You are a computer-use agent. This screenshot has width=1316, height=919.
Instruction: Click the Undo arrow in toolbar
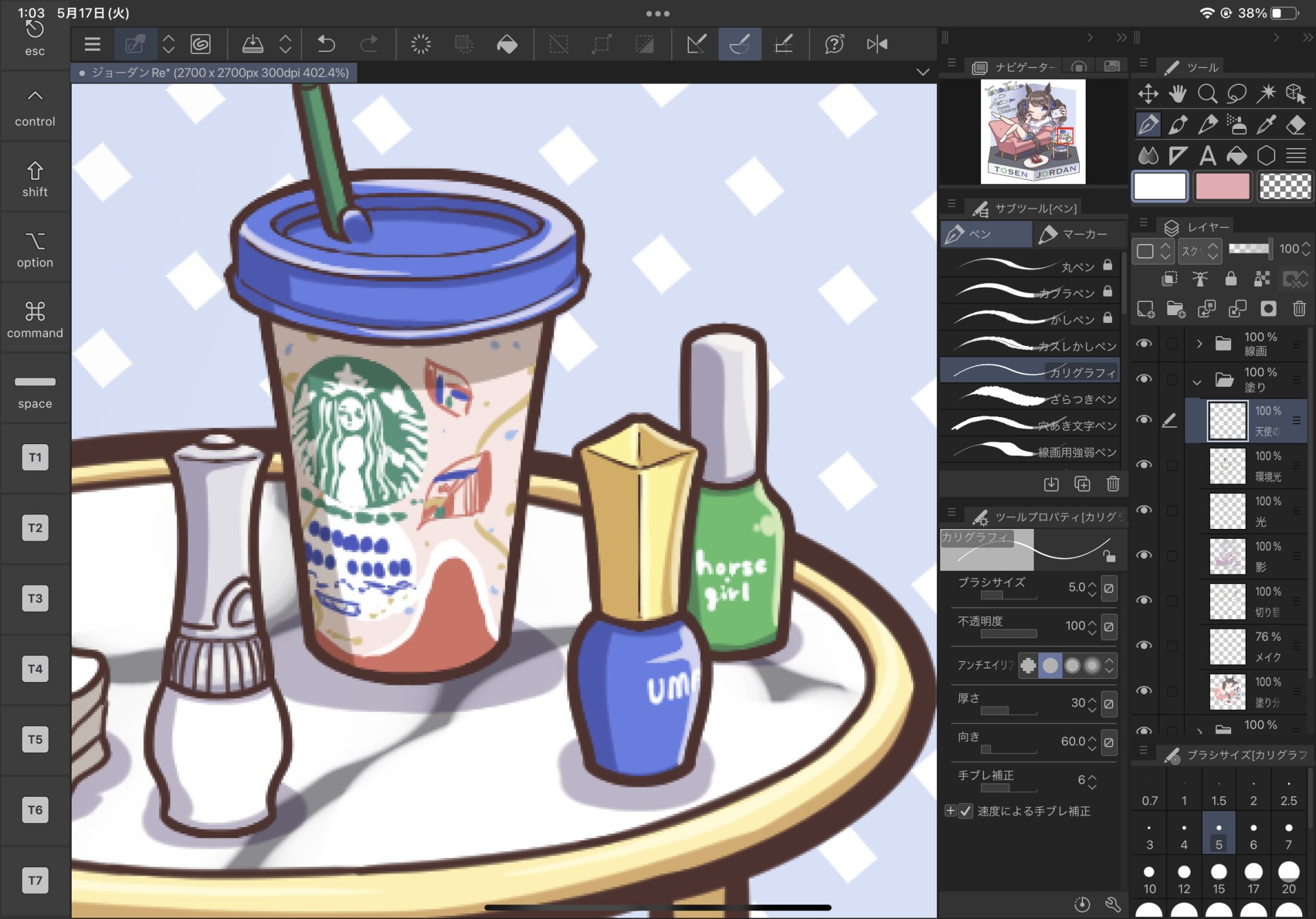(326, 44)
